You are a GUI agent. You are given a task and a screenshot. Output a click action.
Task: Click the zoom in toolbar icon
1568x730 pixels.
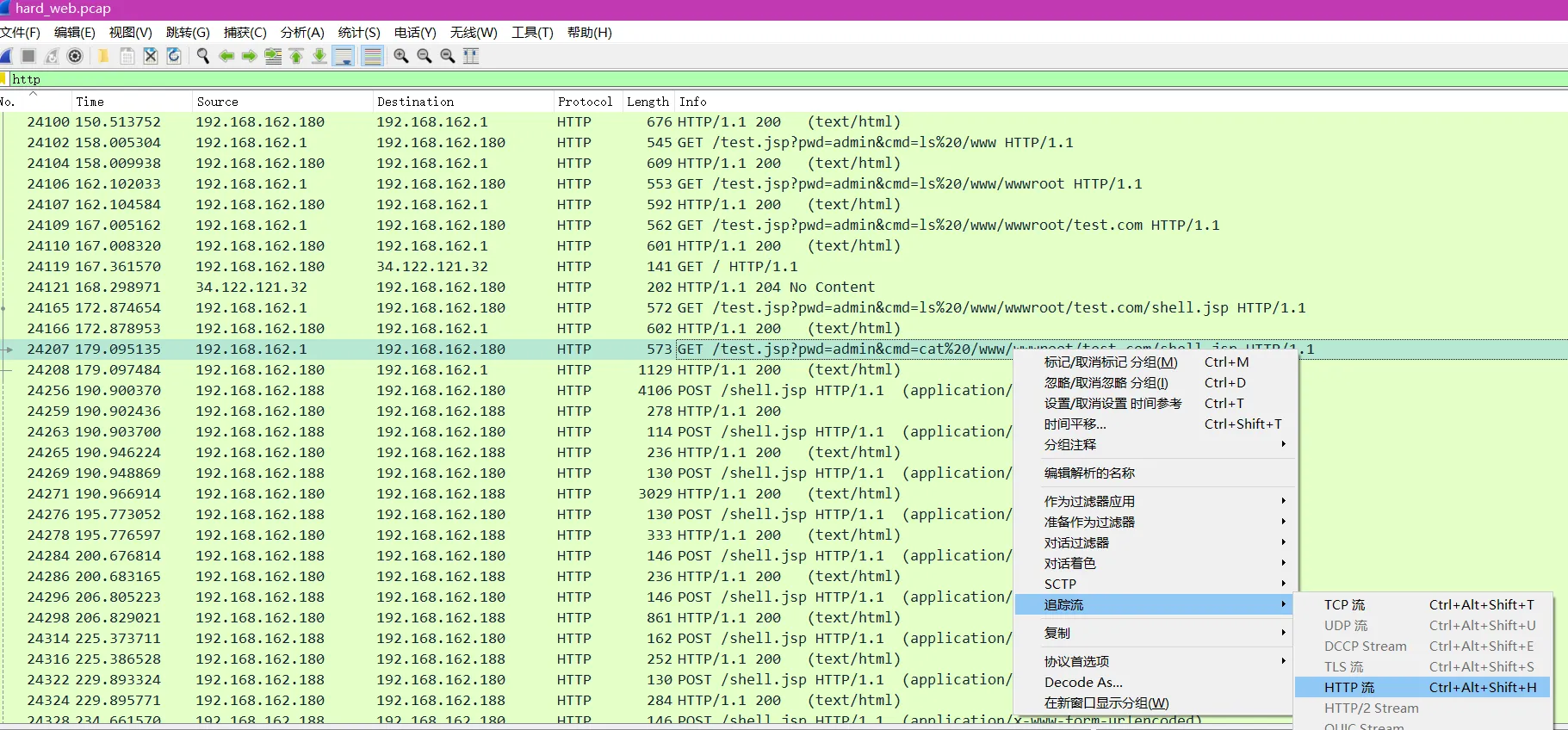click(x=401, y=56)
